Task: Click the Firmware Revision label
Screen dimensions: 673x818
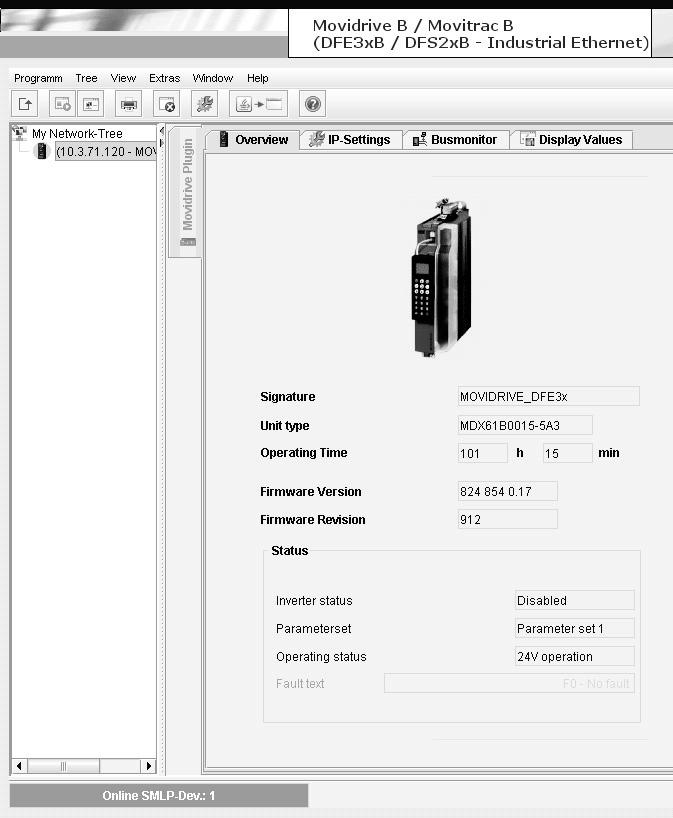Action: [313, 520]
